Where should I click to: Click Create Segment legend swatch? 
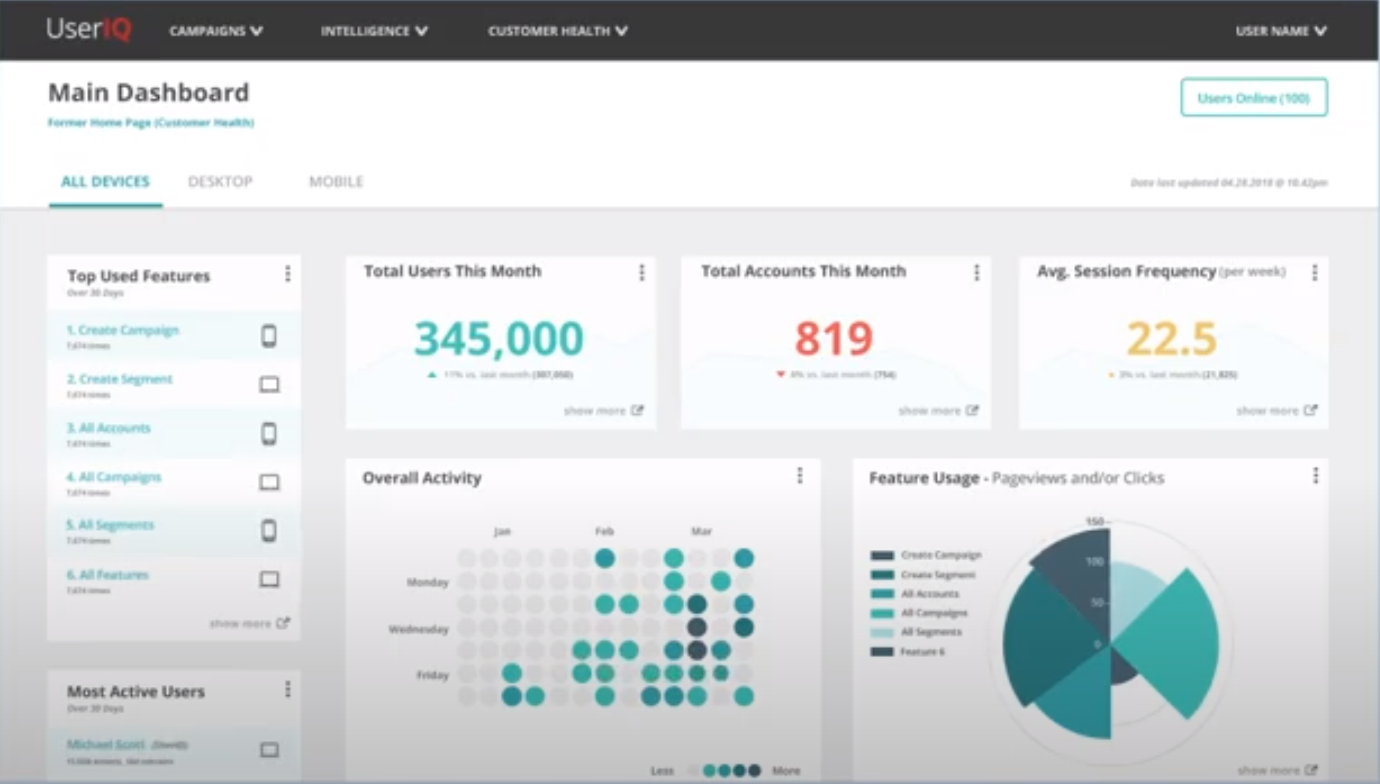click(x=882, y=575)
